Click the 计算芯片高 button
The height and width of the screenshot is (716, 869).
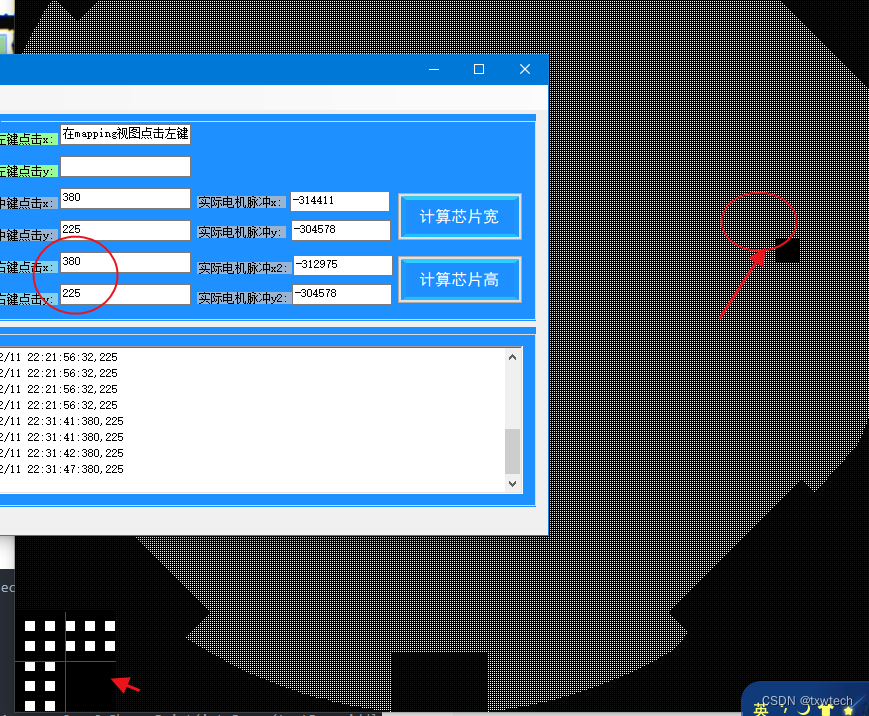point(459,279)
